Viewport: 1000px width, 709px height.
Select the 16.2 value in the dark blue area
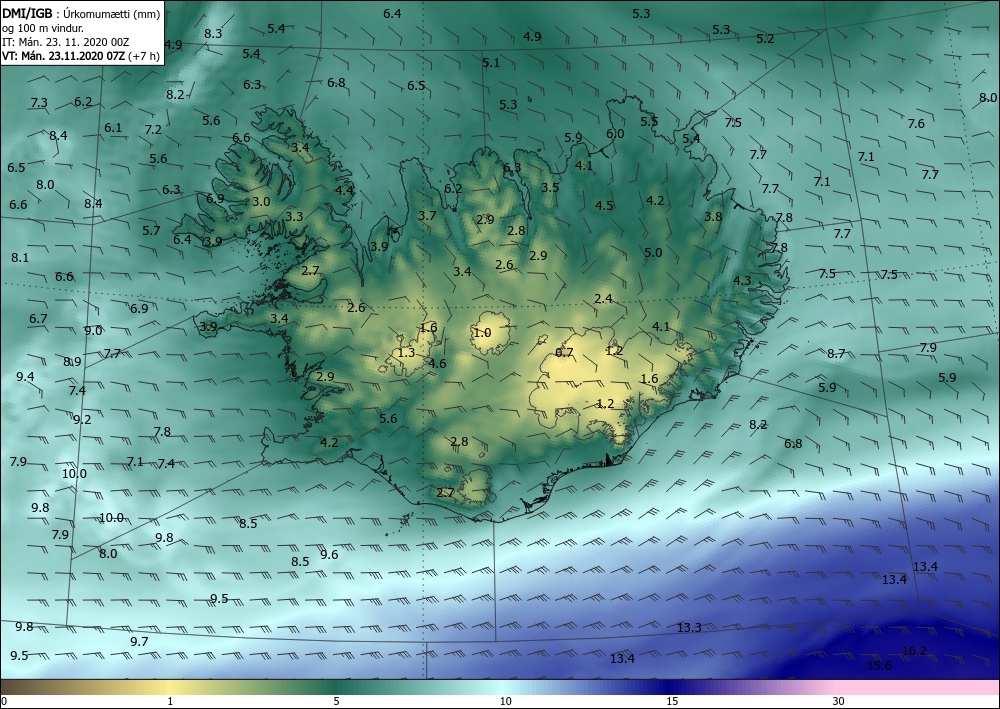click(915, 650)
